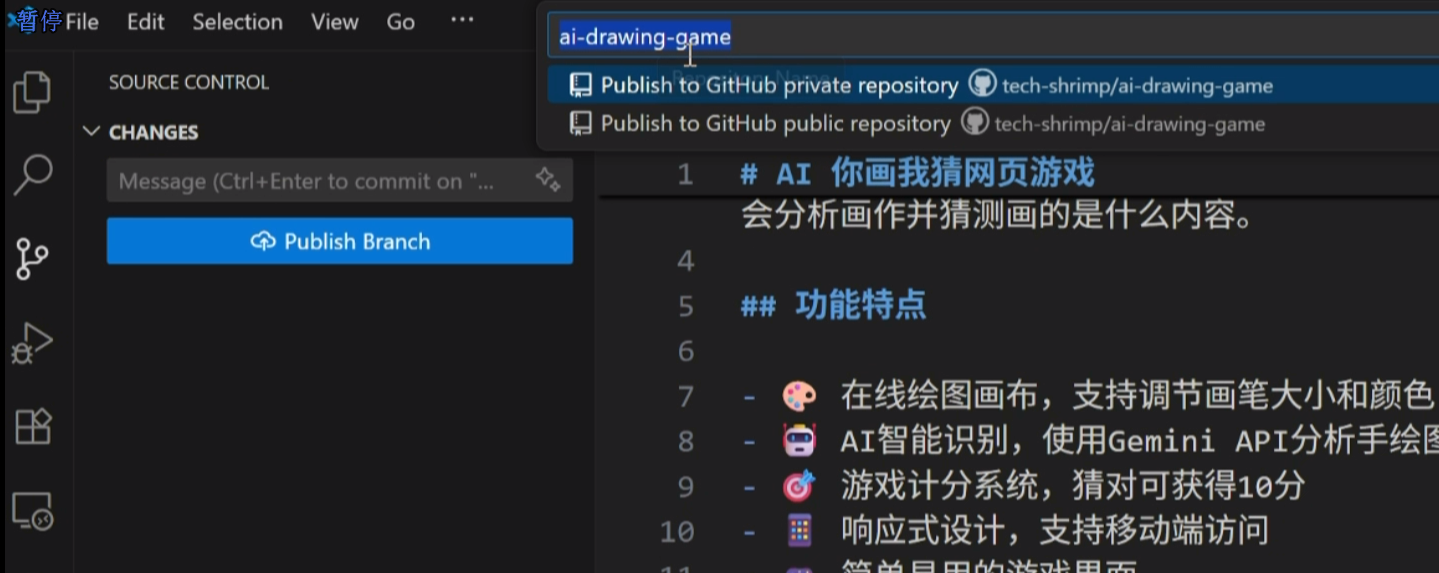This screenshot has height=573, width=1439.
Task: Open the Source Control view icon
Action: click(32, 259)
